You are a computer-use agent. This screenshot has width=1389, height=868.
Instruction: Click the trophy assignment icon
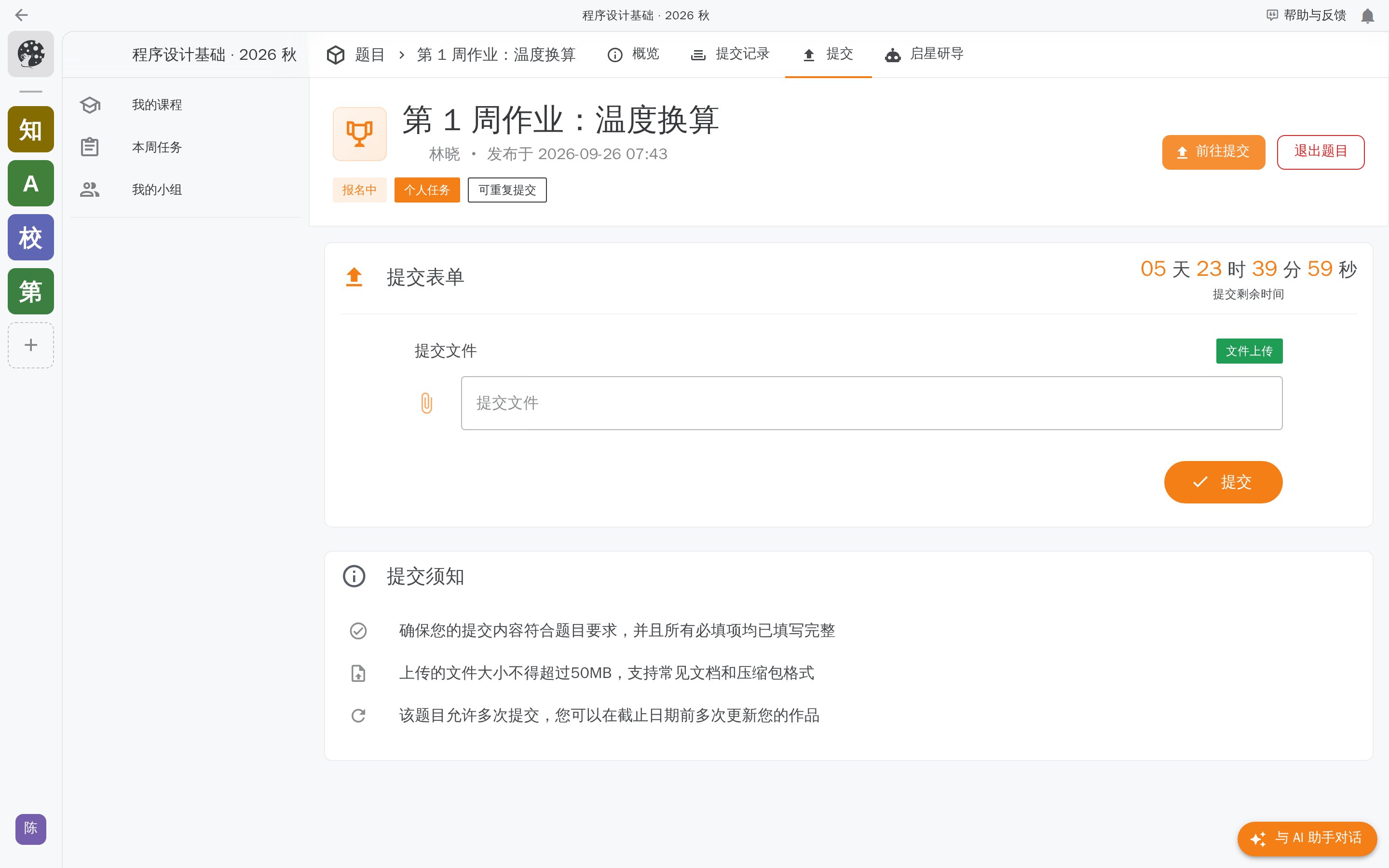(359, 134)
